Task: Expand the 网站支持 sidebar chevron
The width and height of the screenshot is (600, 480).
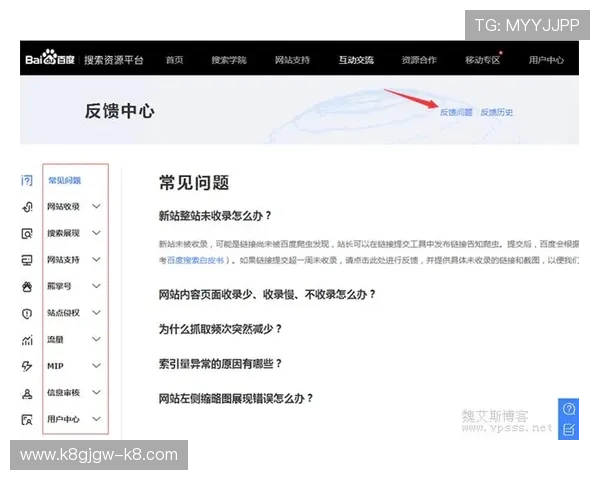Action: click(96, 260)
